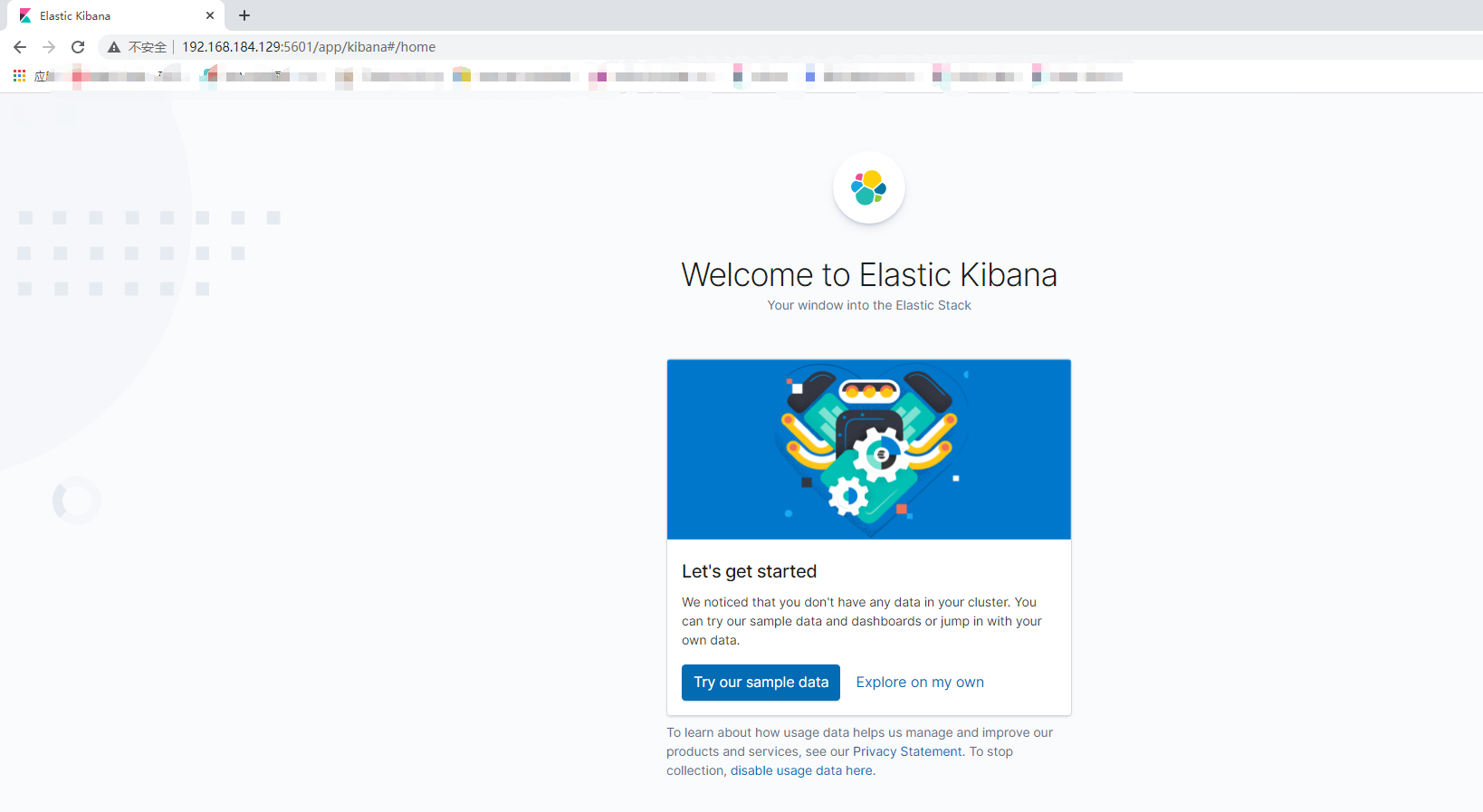Focus the address bar URL
The image size is (1483, 812).
(x=309, y=47)
